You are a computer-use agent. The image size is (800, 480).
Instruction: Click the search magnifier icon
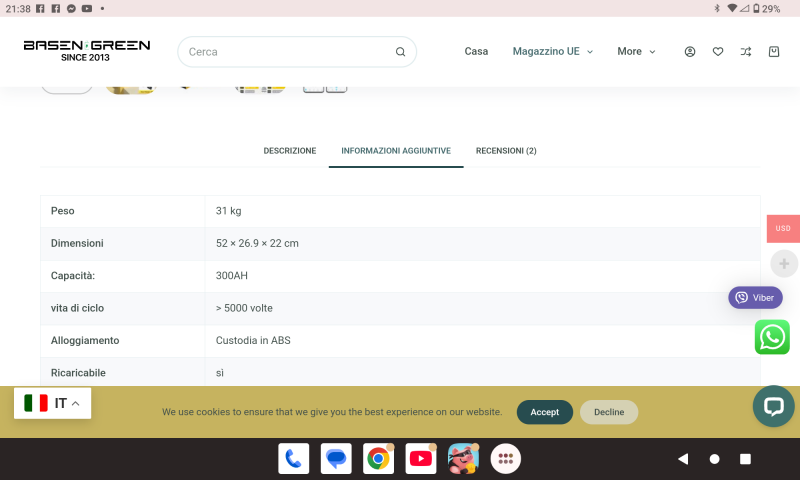[401, 52]
